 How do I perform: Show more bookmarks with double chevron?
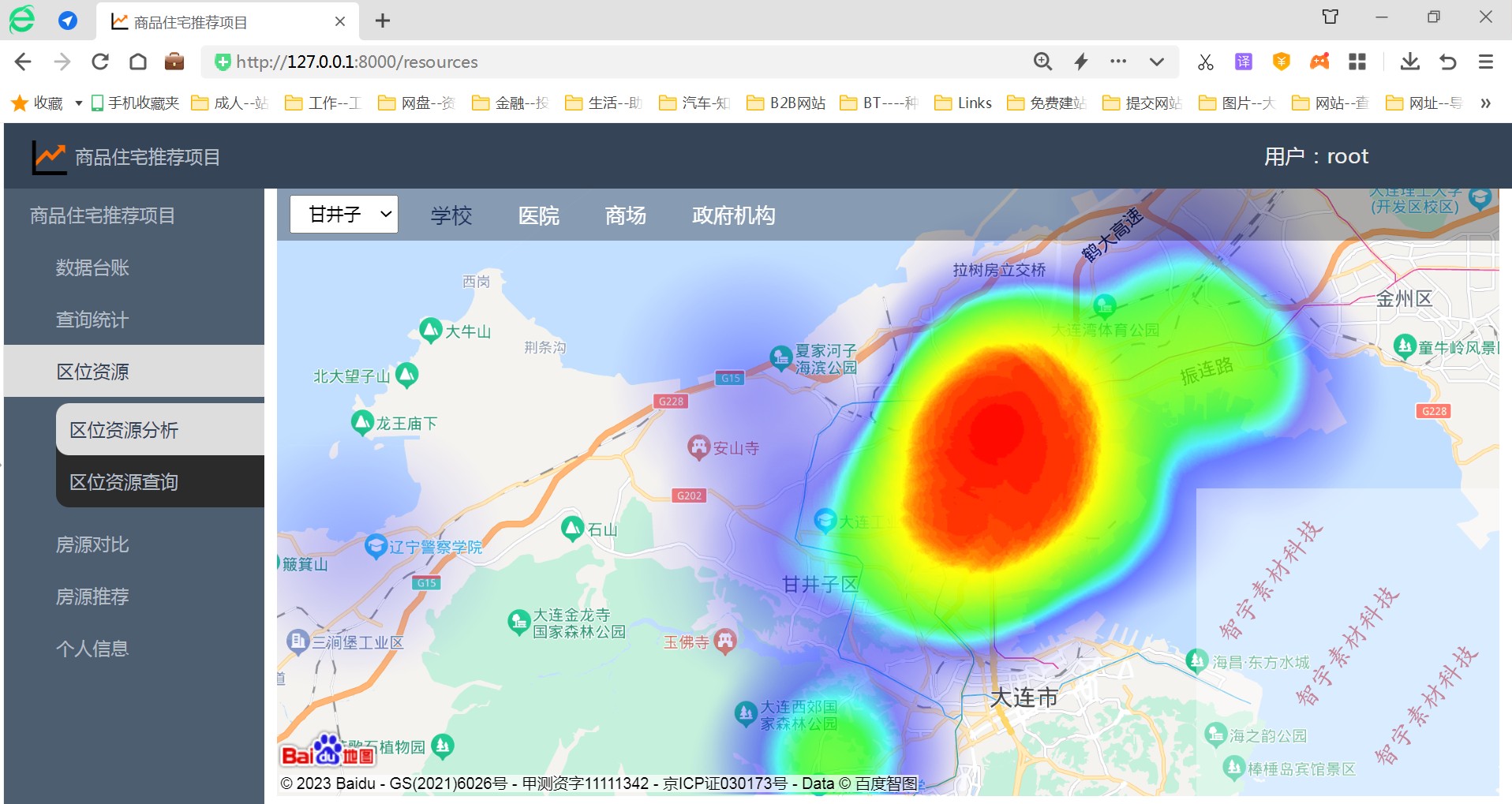point(1485,103)
